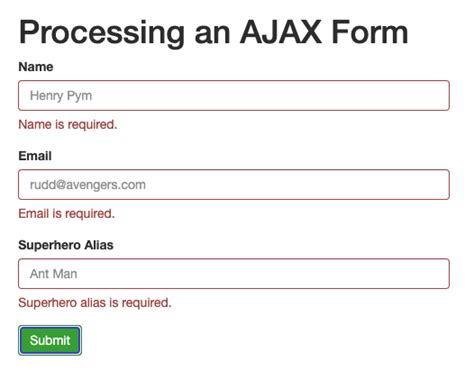Click the word 'Form' in the heading
The height and width of the screenshot is (370, 474).
[x=370, y=32]
